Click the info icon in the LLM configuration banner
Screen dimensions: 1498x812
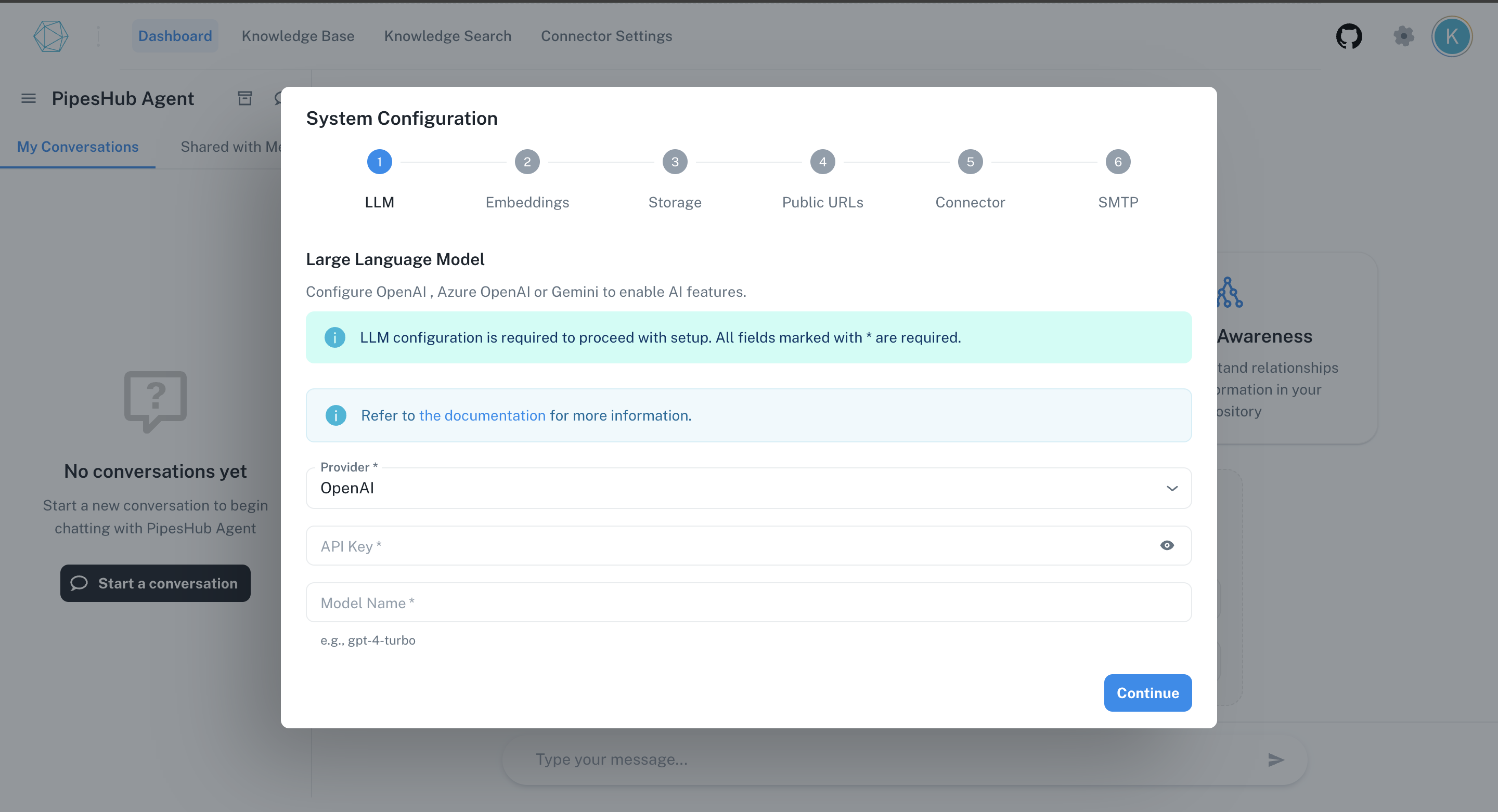point(335,337)
